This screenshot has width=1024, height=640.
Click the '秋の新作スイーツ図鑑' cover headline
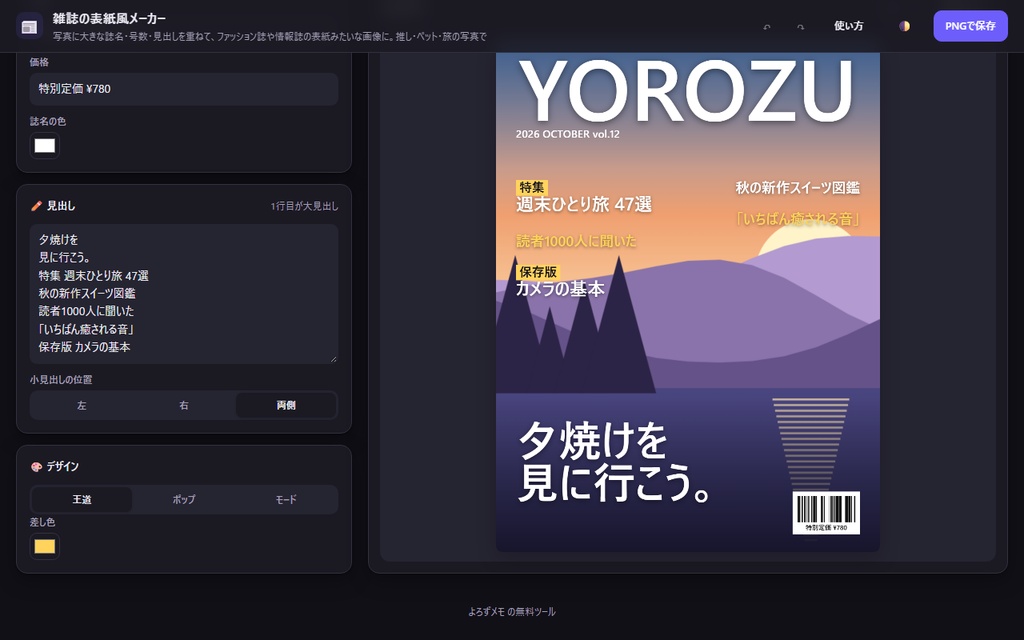[x=797, y=188]
